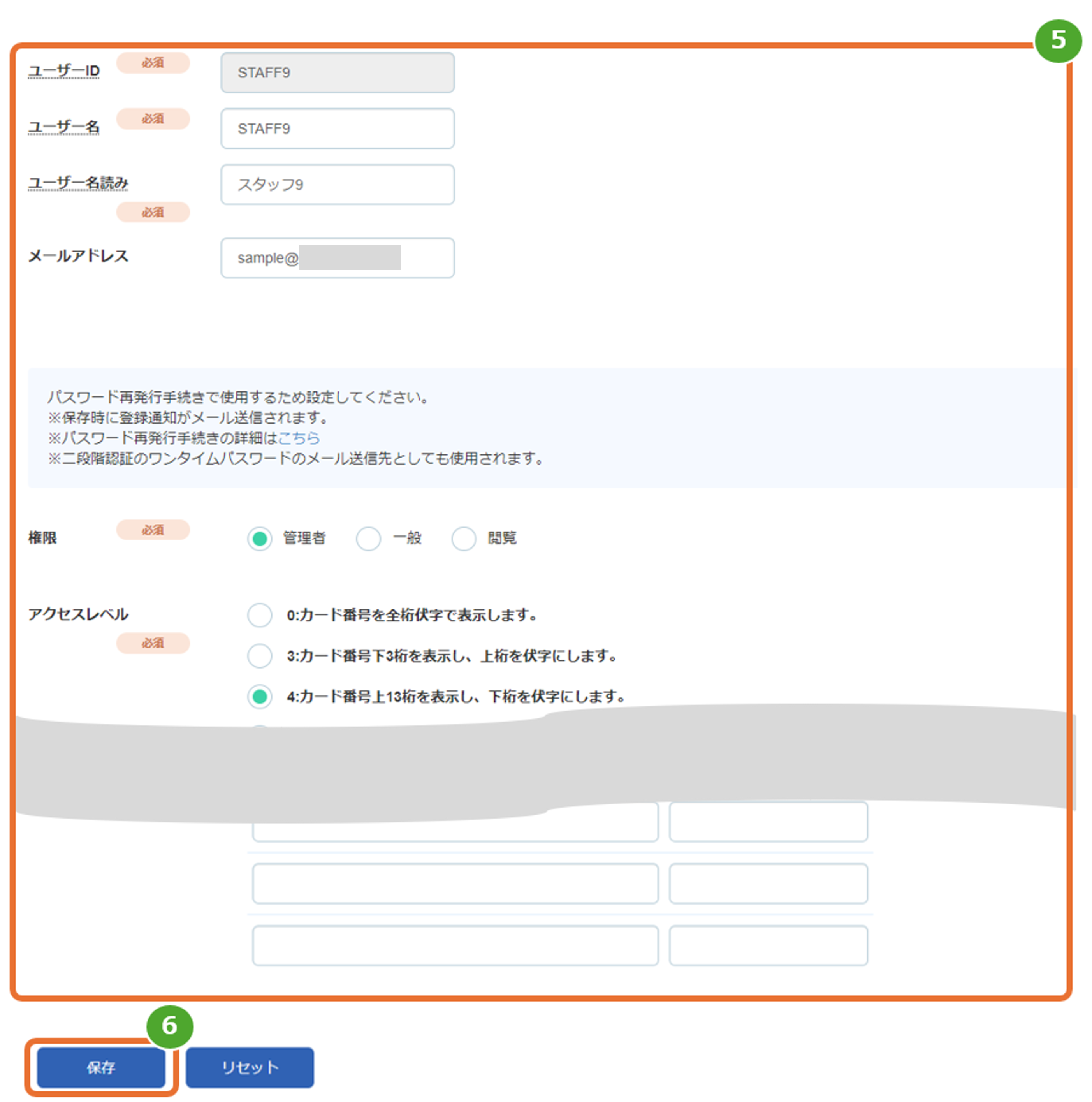
Task: Click note ※保存時に登録通知がメール送信されます。
Action: [189, 417]
